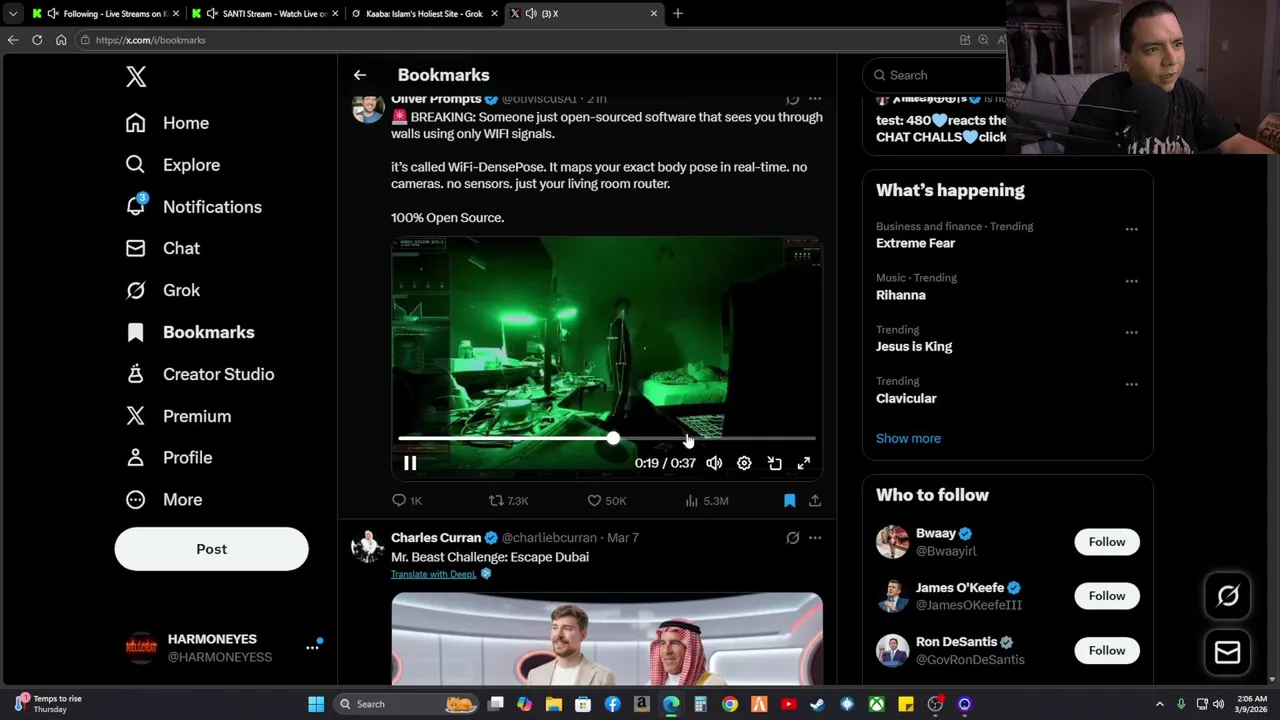The image size is (1280, 720).
Task: Open options for Clavicular trend
Action: (x=1131, y=384)
